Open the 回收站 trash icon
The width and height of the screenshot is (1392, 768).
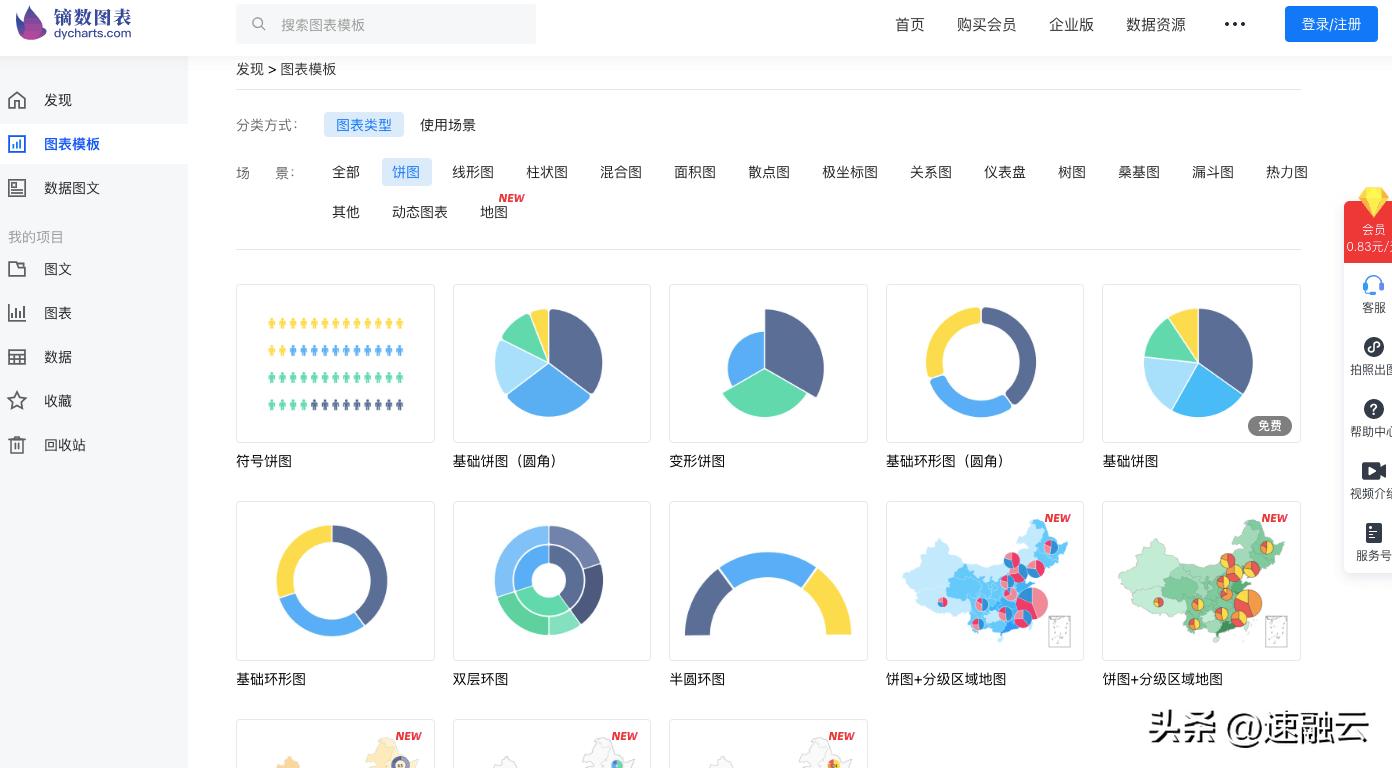17,444
